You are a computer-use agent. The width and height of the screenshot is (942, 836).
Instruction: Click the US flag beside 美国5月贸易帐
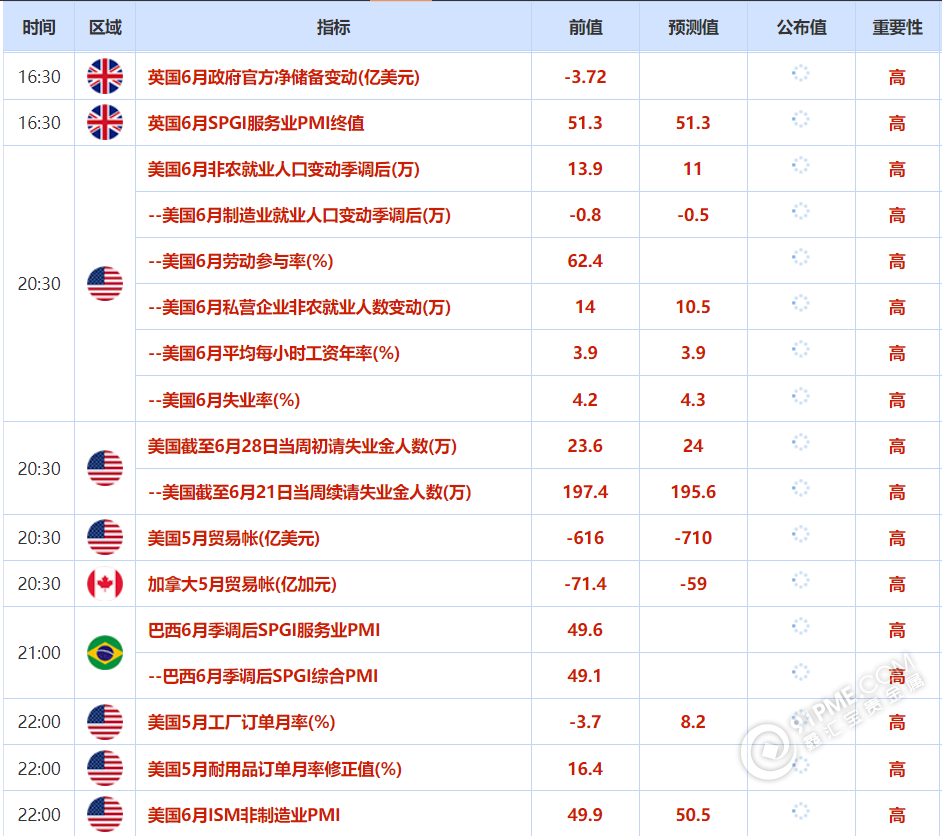[105, 538]
